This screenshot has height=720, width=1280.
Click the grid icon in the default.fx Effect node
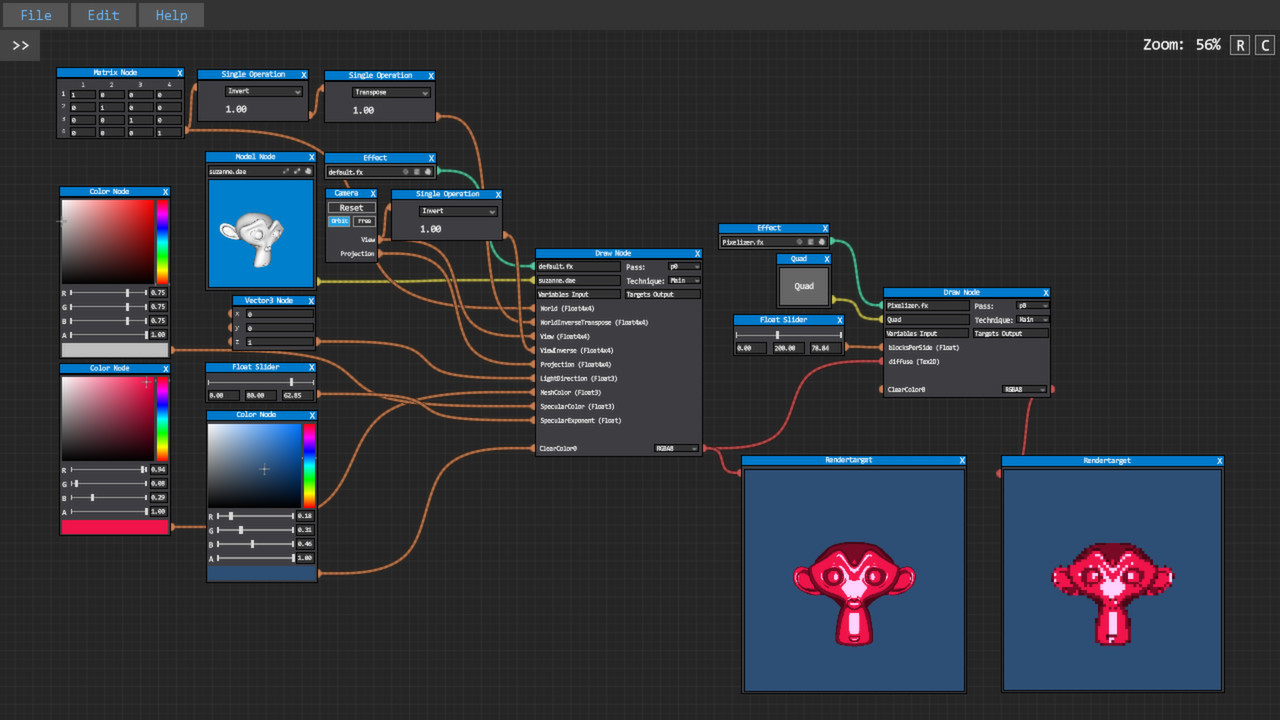tap(417, 172)
